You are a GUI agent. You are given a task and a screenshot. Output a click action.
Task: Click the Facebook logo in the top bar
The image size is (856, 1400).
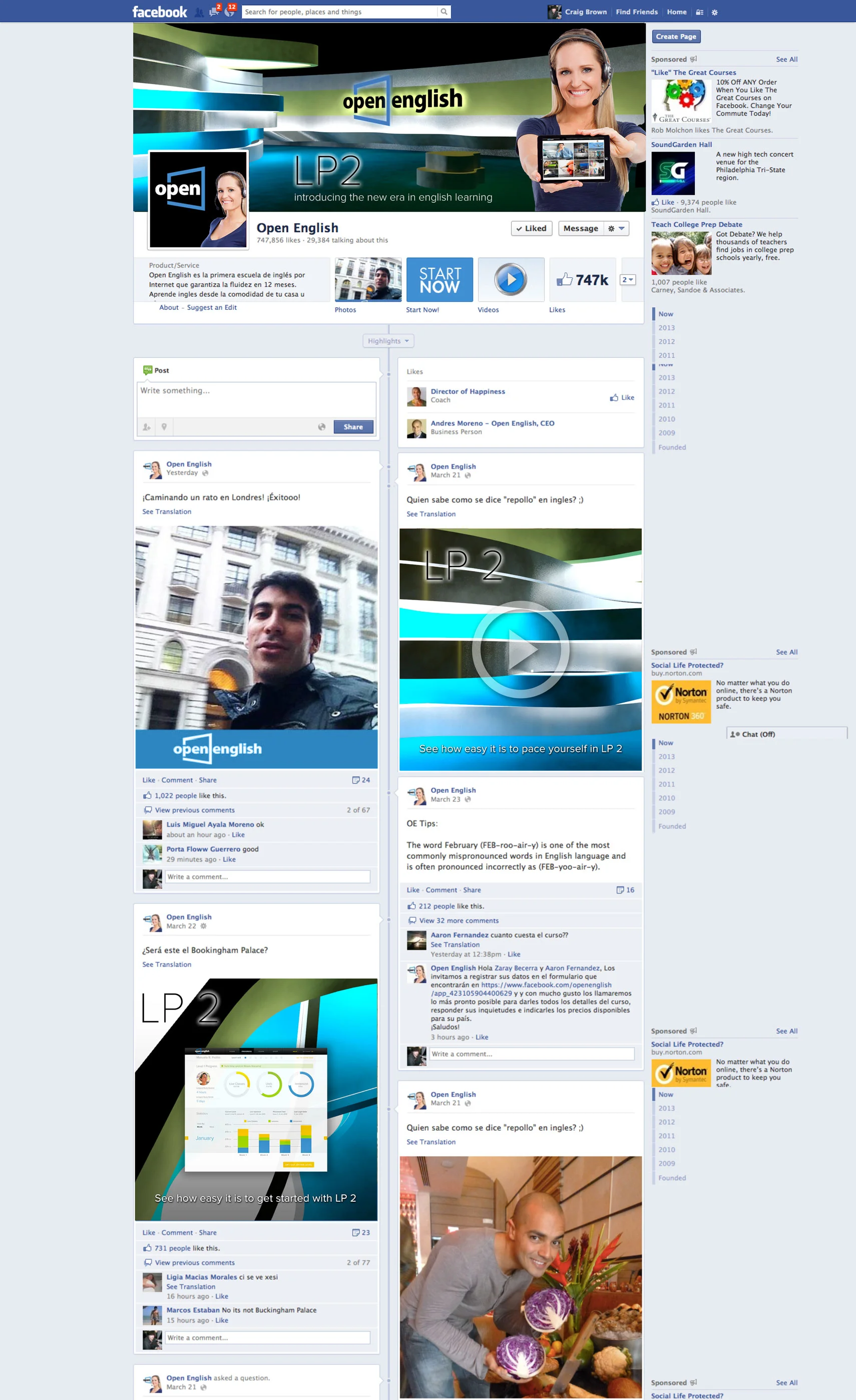click(160, 12)
